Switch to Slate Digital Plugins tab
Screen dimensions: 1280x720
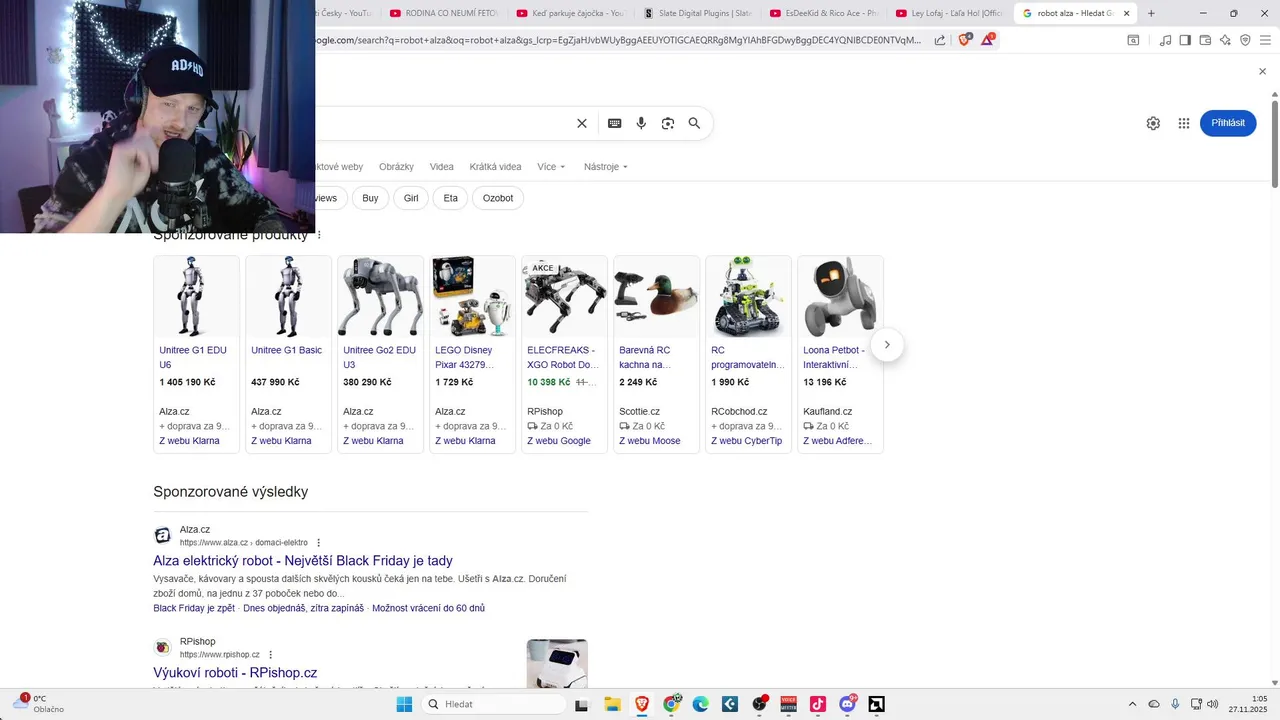(x=698, y=13)
